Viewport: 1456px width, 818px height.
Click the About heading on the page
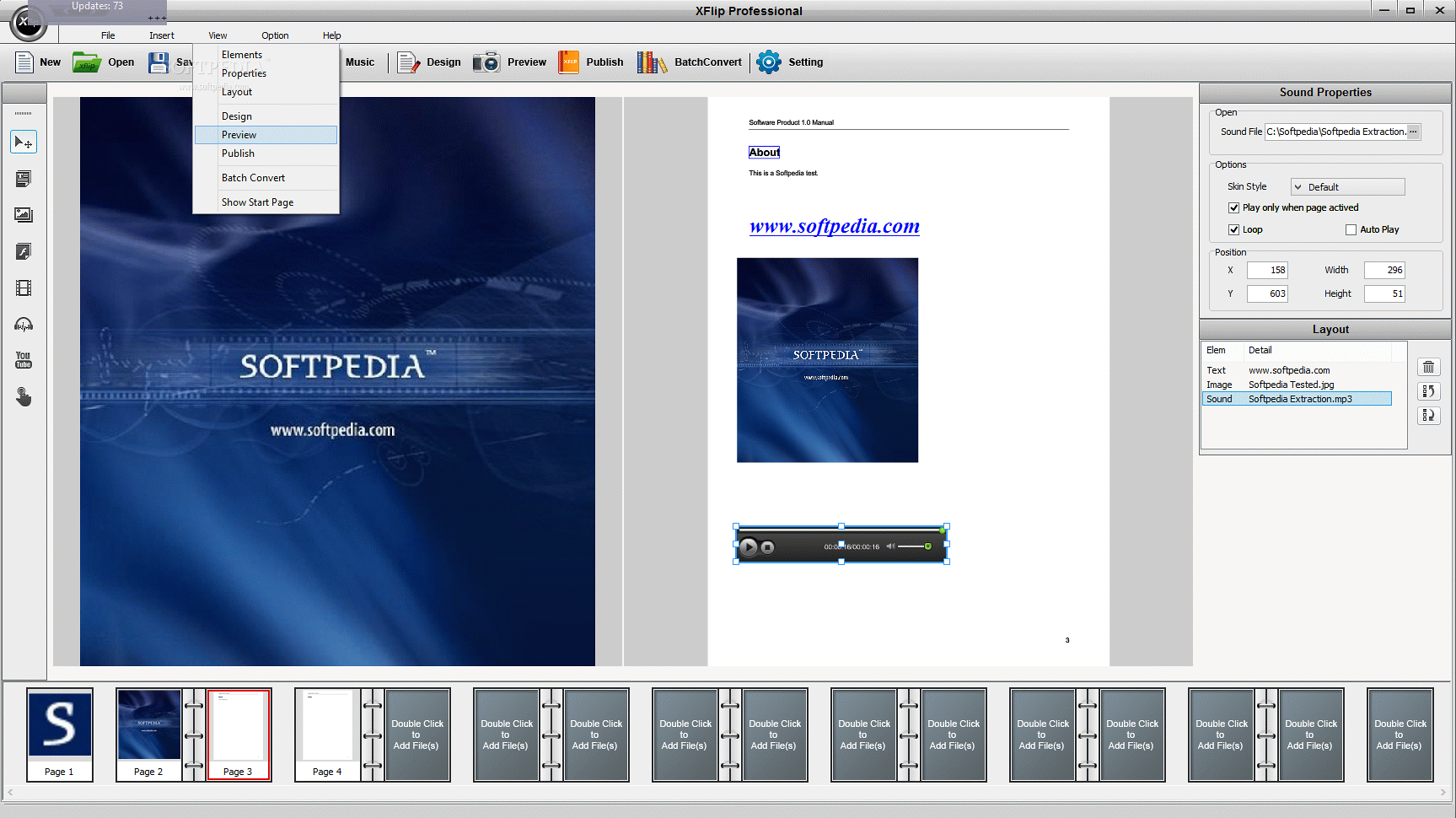coord(764,153)
